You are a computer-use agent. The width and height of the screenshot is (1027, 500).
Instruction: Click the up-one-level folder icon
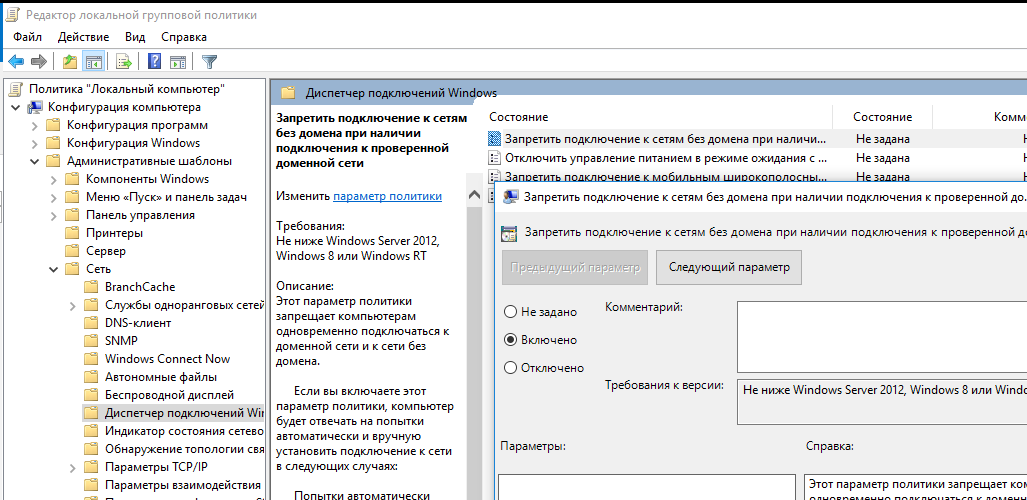(70, 62)
